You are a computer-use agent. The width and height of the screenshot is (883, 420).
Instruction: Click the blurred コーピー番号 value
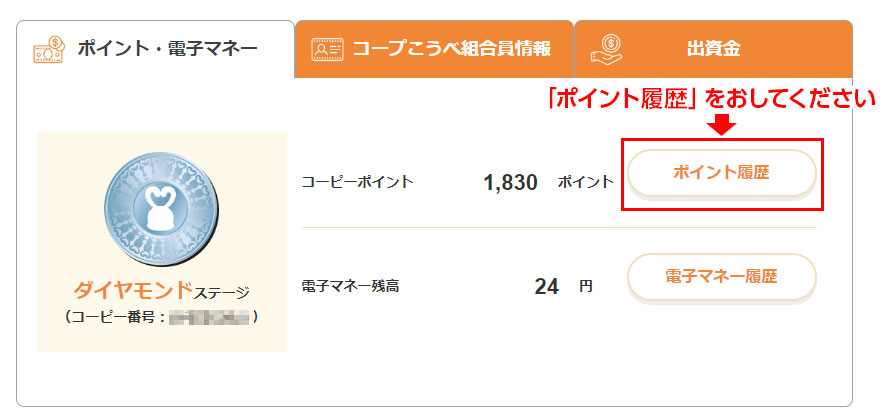tap(209, 318)
